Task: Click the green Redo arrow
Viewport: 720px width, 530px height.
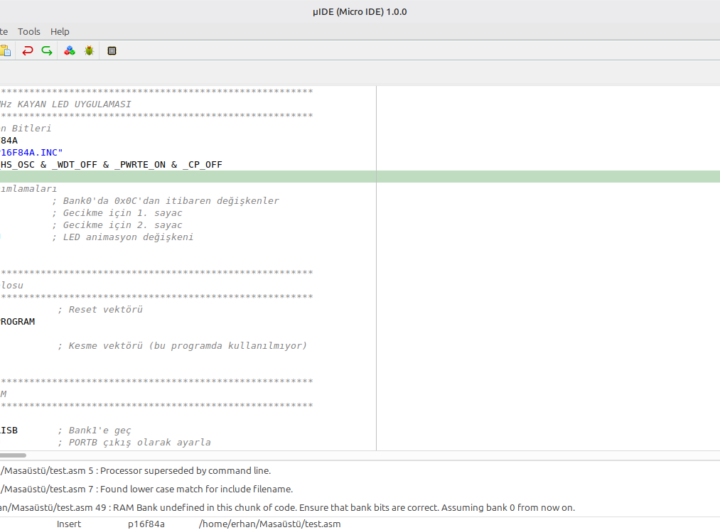Action: pyautogui.click(x=47, y=50)
